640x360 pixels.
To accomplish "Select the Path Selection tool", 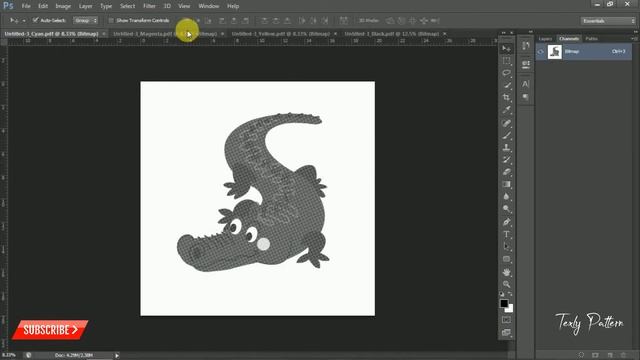I will pyautogui.click(x=506, y=247).
